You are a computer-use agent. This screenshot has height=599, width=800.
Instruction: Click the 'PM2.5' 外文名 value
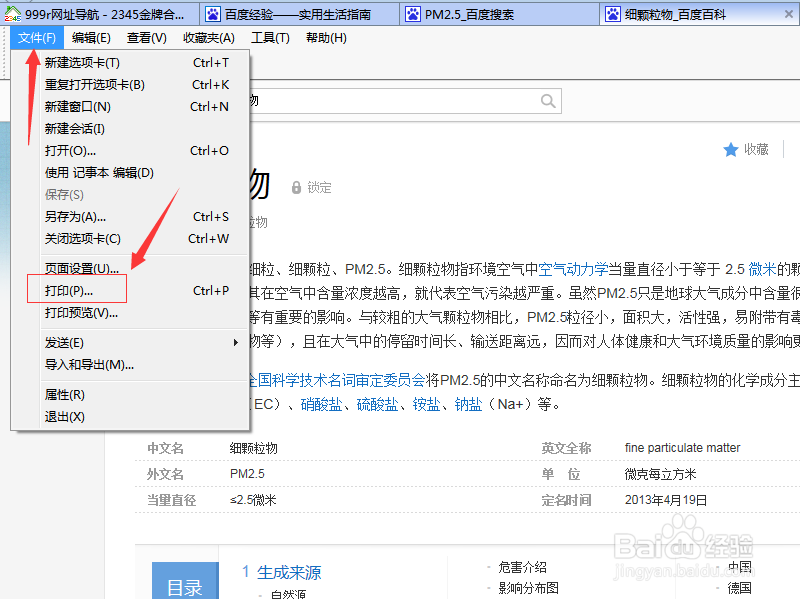(247, 474)
